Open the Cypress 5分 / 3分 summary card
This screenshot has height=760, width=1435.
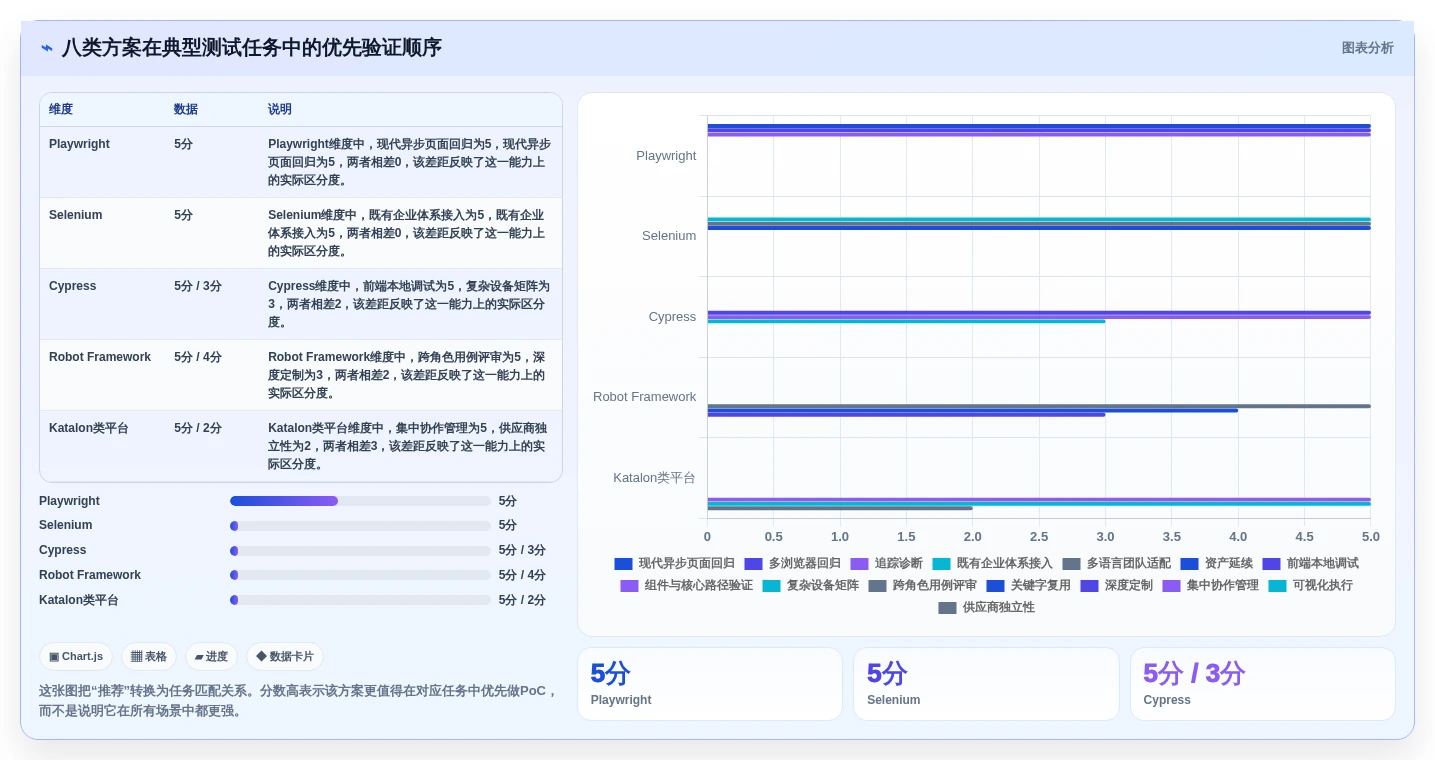pos(1263,684)
